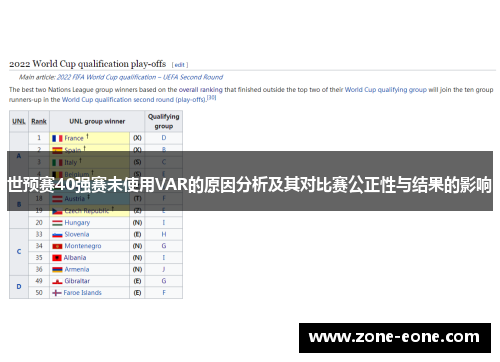Click the (X) status in France row
Viewport: 500px width, 362px height.
[x=137, y=138]
